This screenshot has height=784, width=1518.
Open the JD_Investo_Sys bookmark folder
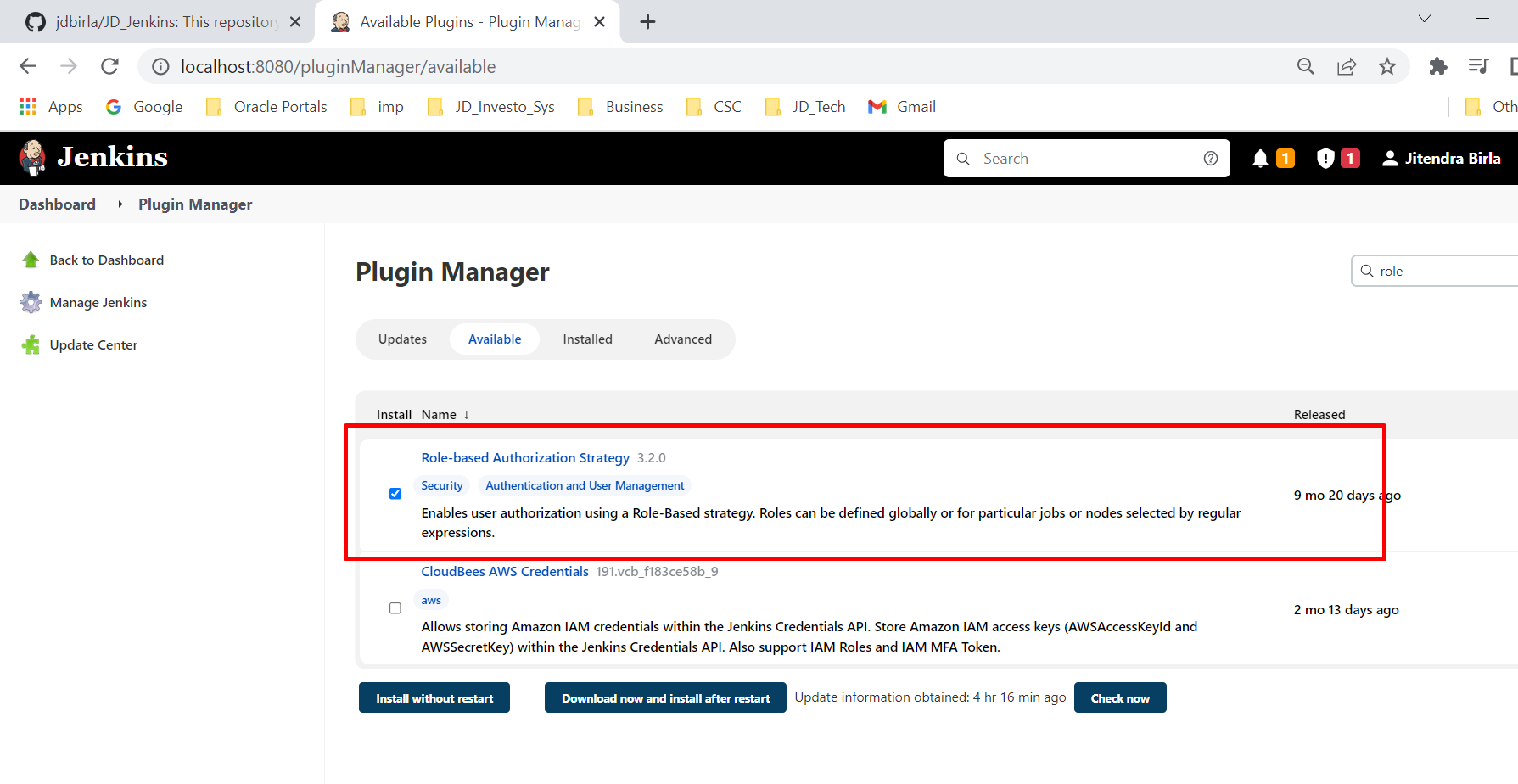coord(491,106)
